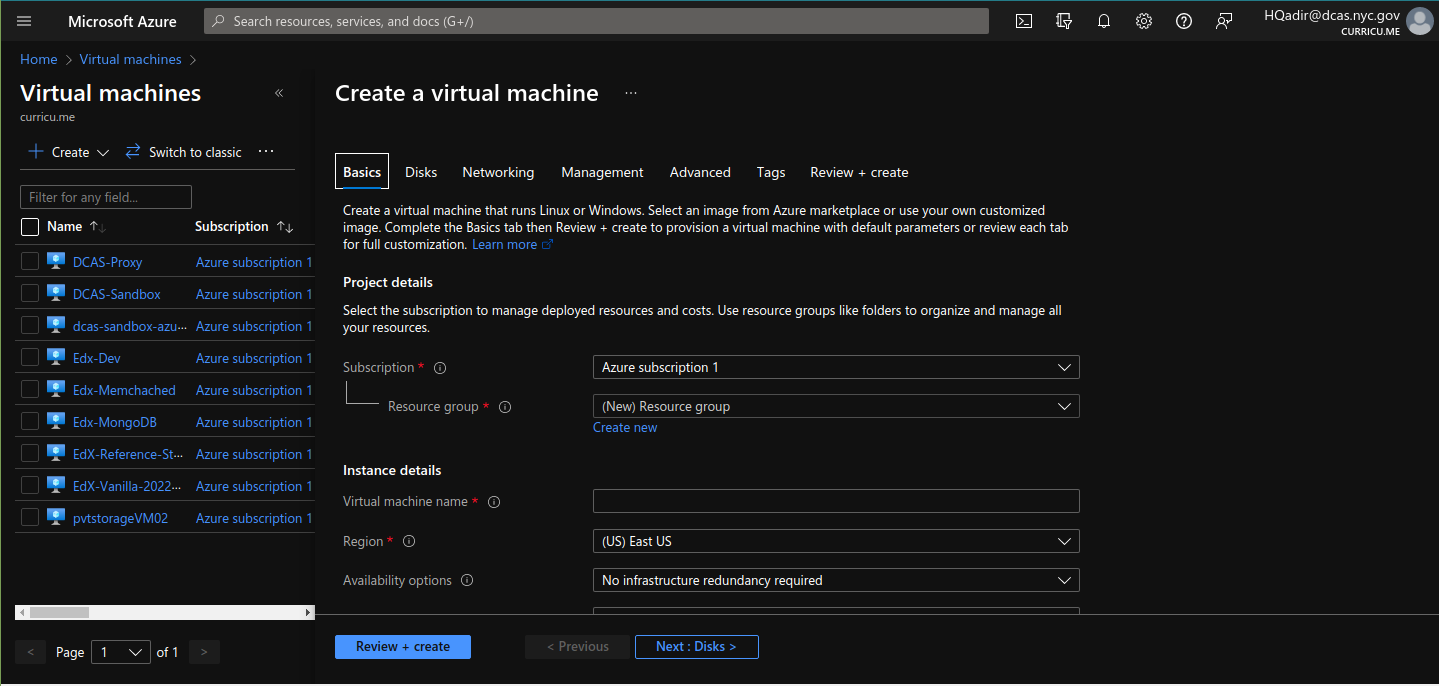This screenshot has height=686, width=1439.
Task: Check the Edx-Memchached row checkbox
Action: point(30,390)
